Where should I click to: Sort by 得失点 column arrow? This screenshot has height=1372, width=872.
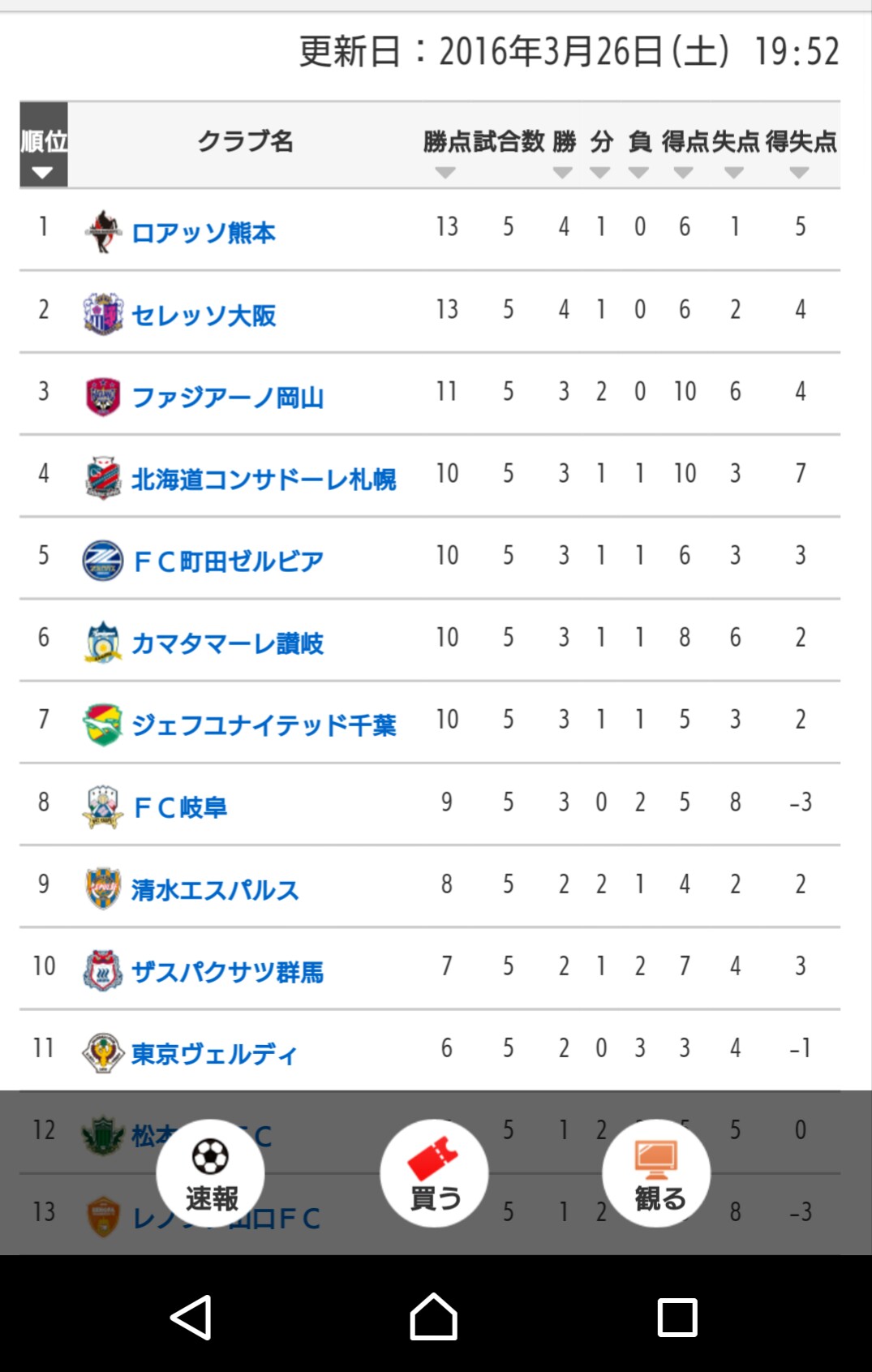pyautogui.click(x=800, y=173)
